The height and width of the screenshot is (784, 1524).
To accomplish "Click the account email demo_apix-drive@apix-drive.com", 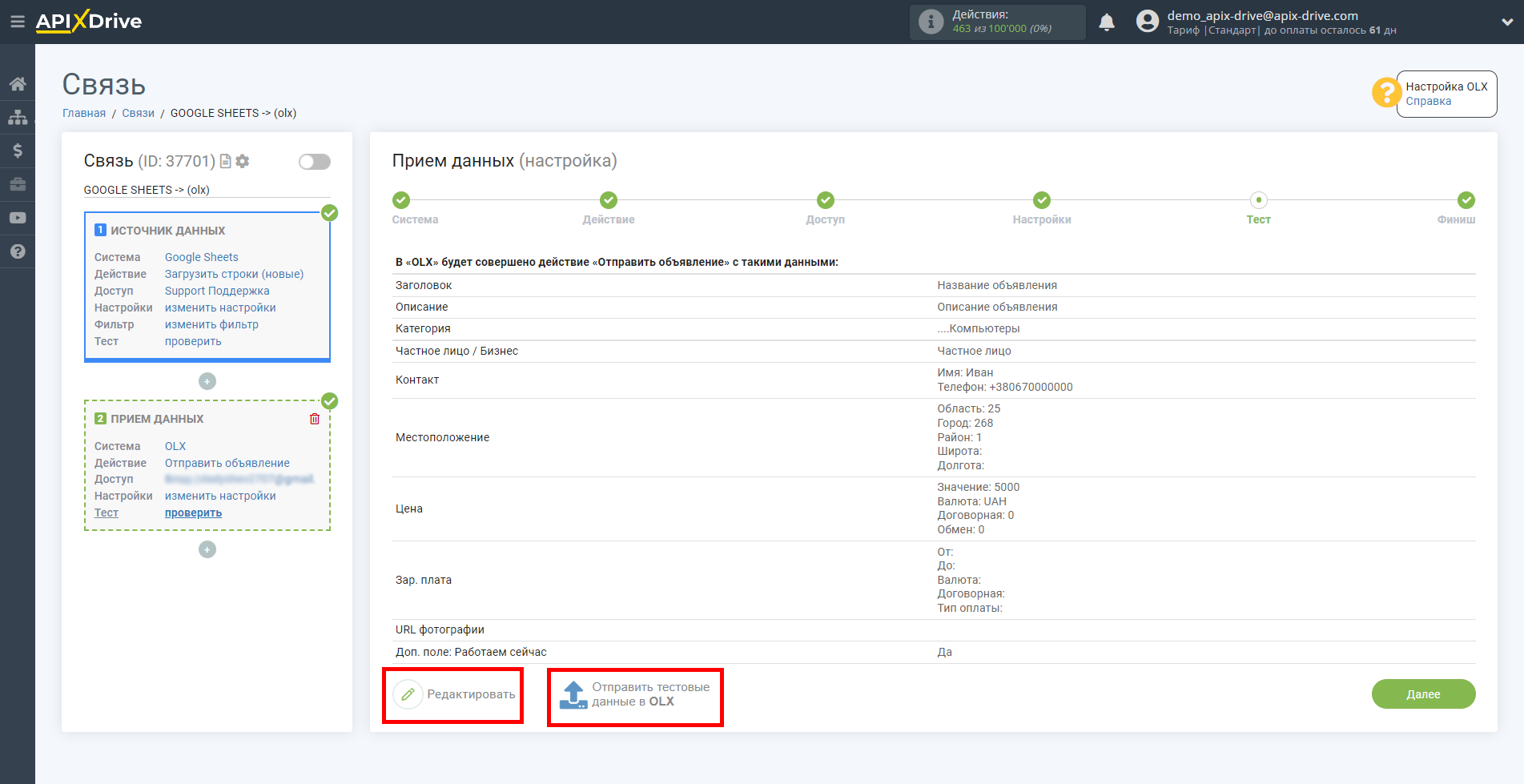I will [x=1262, y=15].
